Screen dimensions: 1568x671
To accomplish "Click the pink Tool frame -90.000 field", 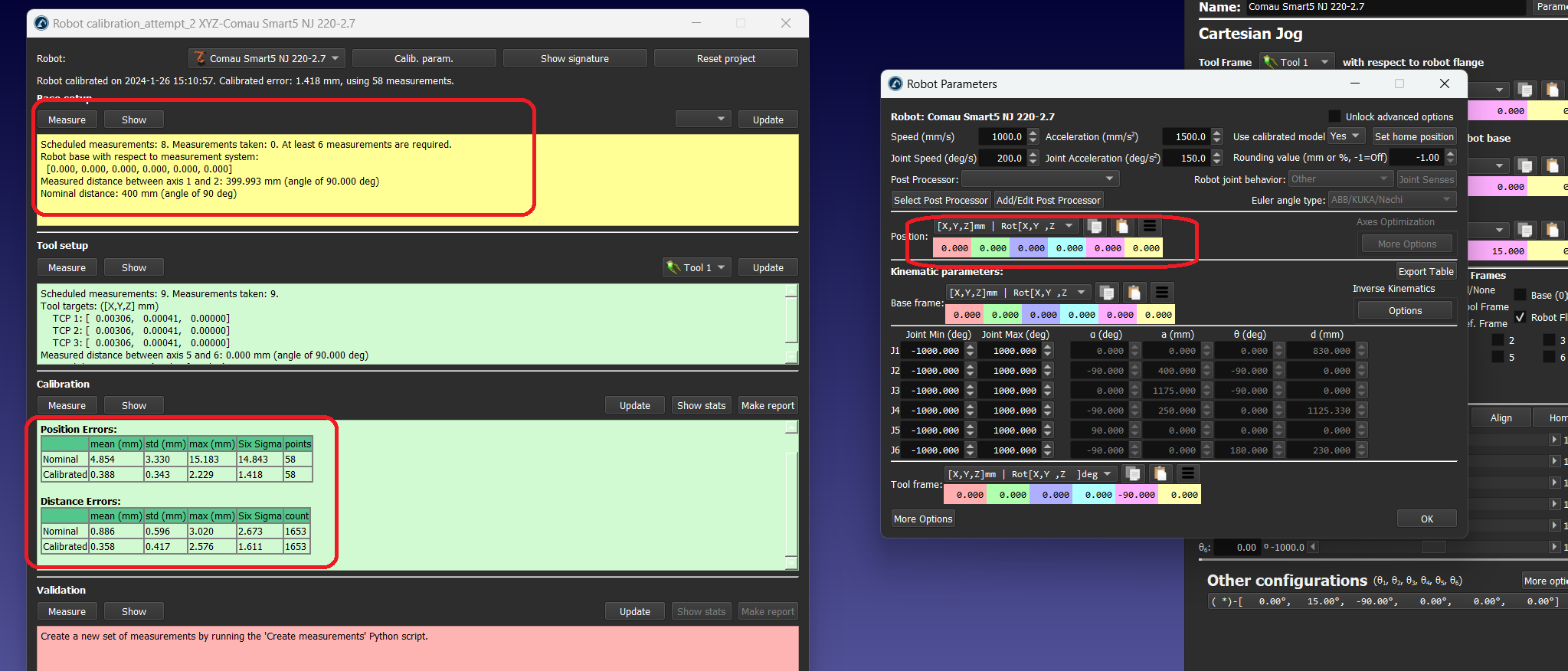I will click(x=1137, y=495).
